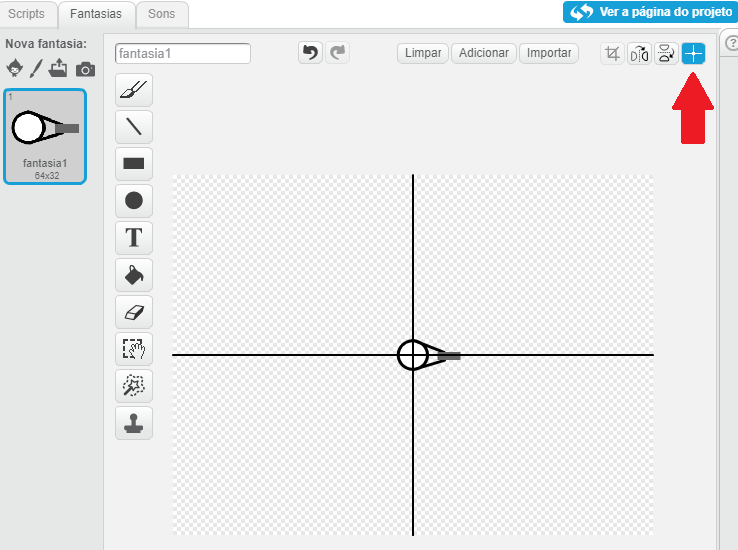The width and height of the screenshot is (738, 550).
Task: Click the Limpar button
Action: pos(423,53)
